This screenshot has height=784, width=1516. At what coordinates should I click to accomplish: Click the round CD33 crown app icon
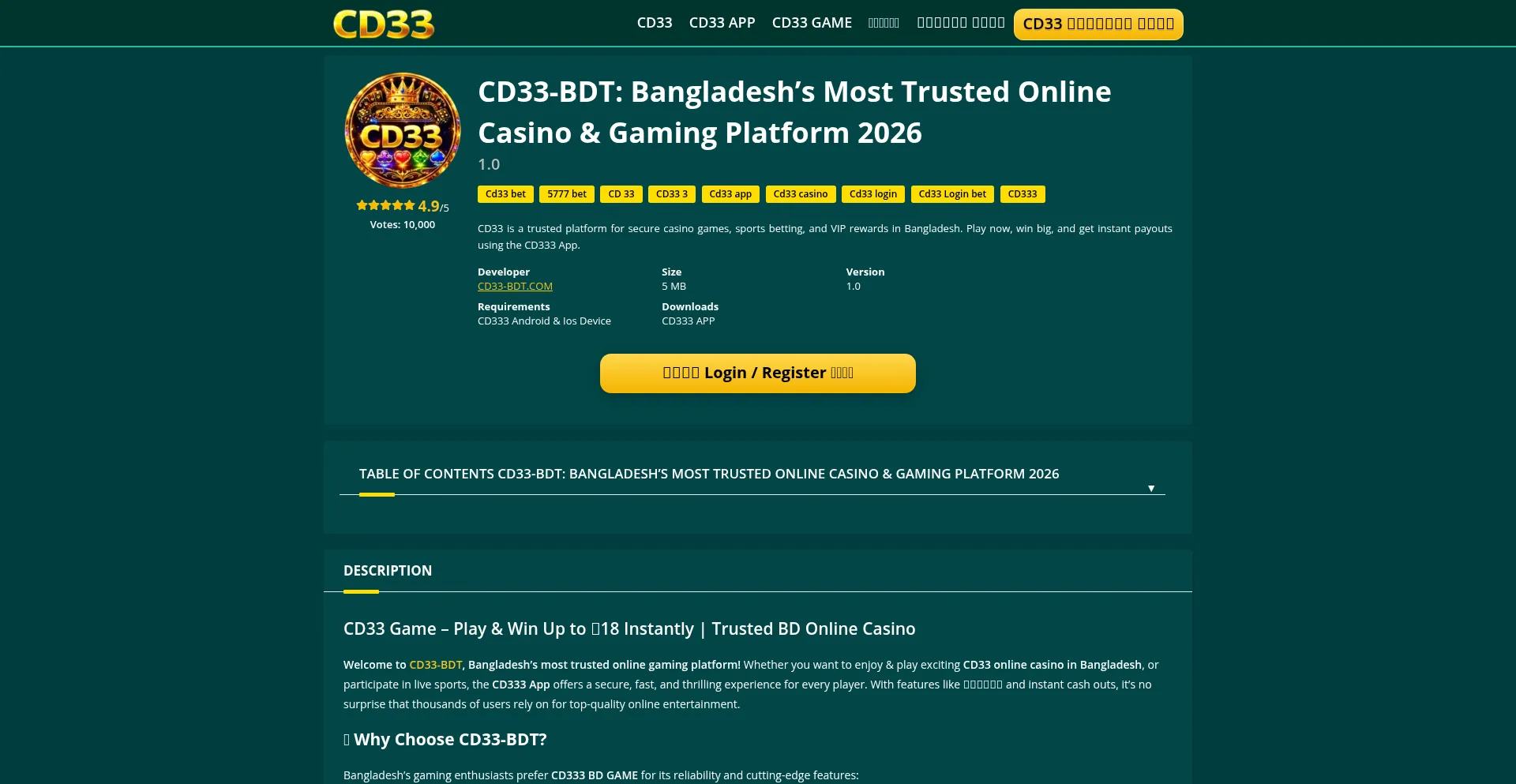coord(403,130)
